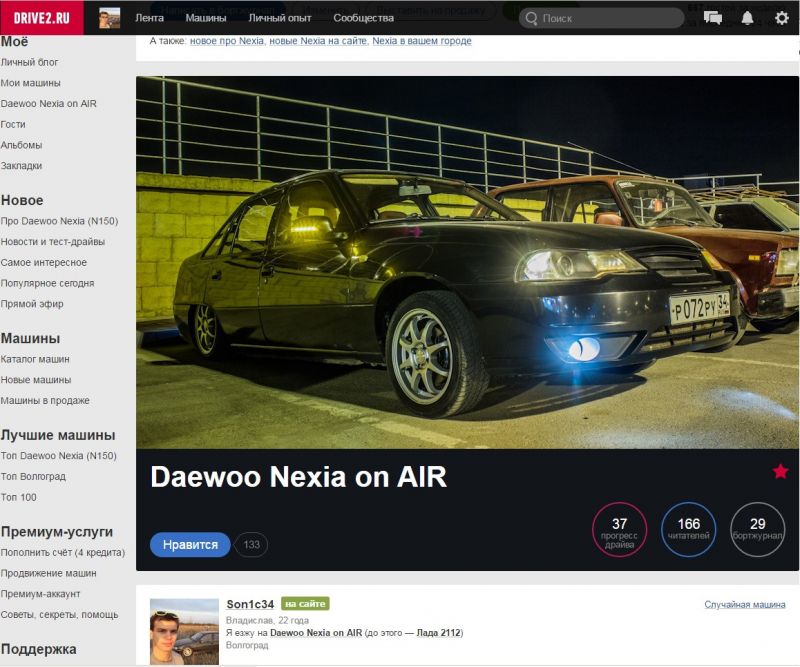This screenshot has height=667, width=800.
Task: Open Новости и тест-драйвы link
Action: pos(53,242)
